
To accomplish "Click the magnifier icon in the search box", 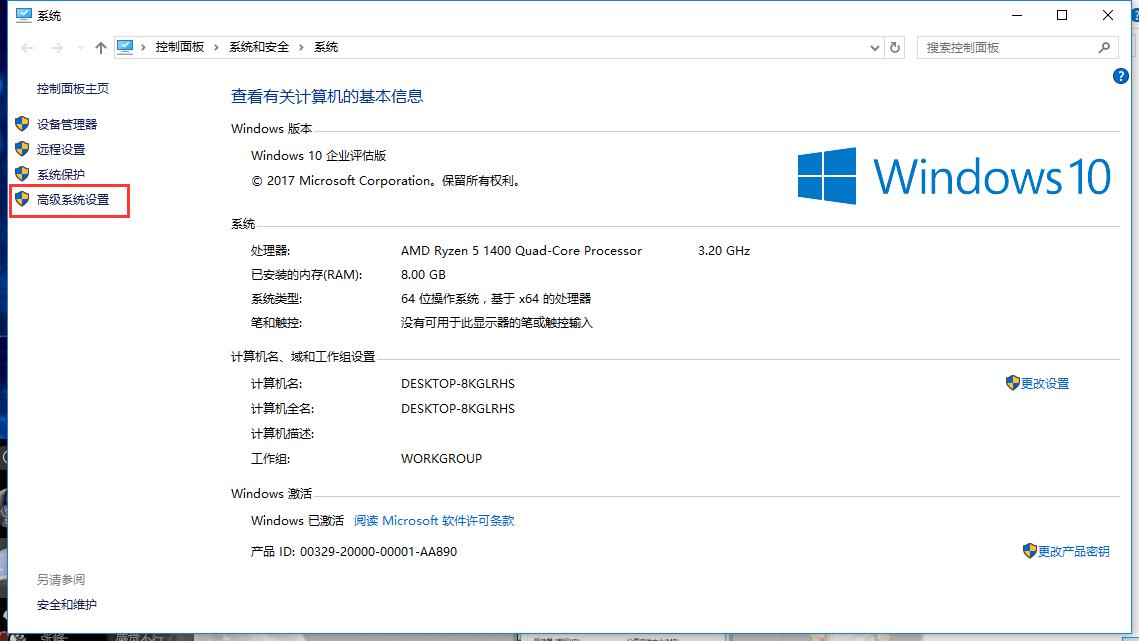I will (1103, 47).
